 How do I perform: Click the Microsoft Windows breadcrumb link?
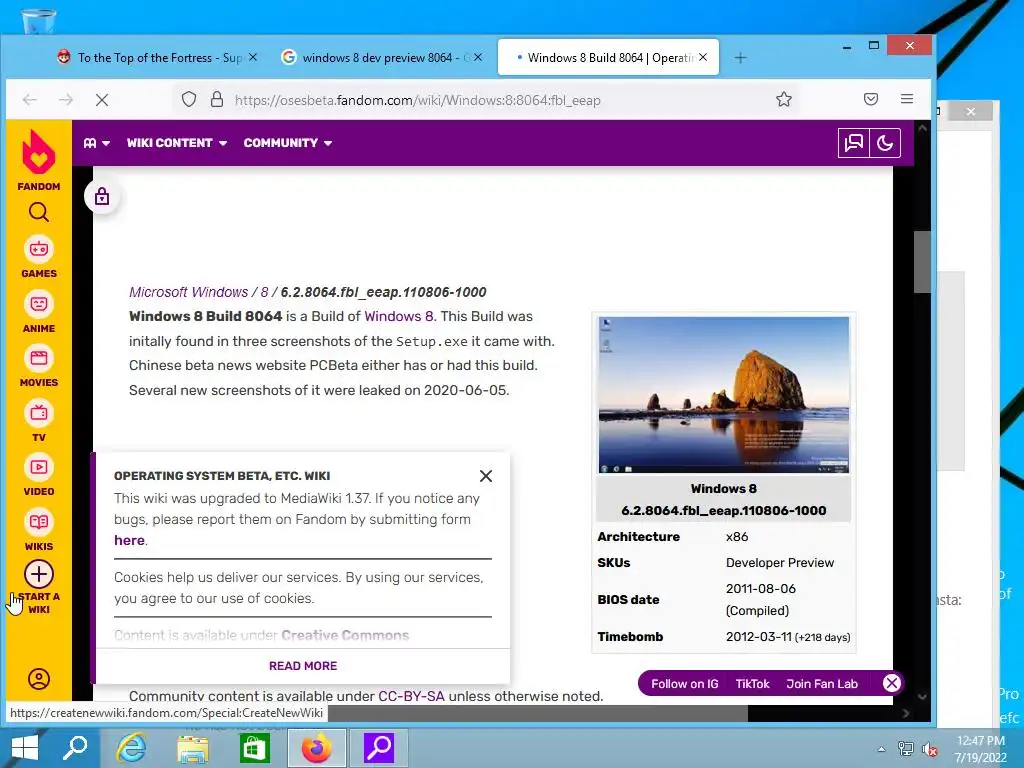pyautogui.click(x=189, y=292)
